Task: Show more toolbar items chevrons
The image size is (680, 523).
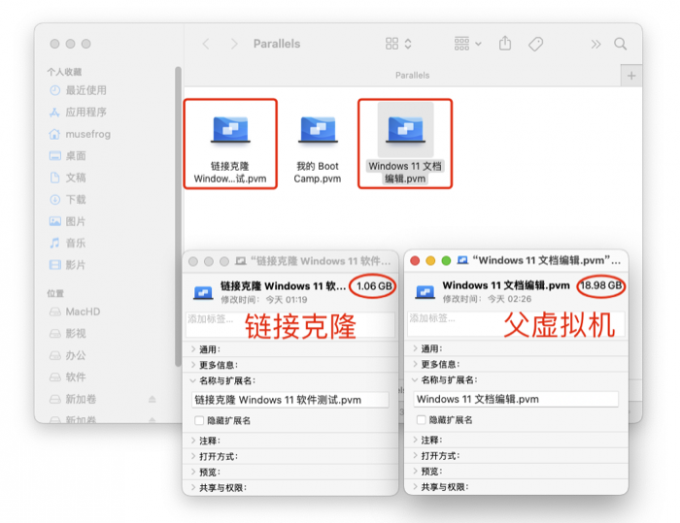Action: (x=596, y=44)
